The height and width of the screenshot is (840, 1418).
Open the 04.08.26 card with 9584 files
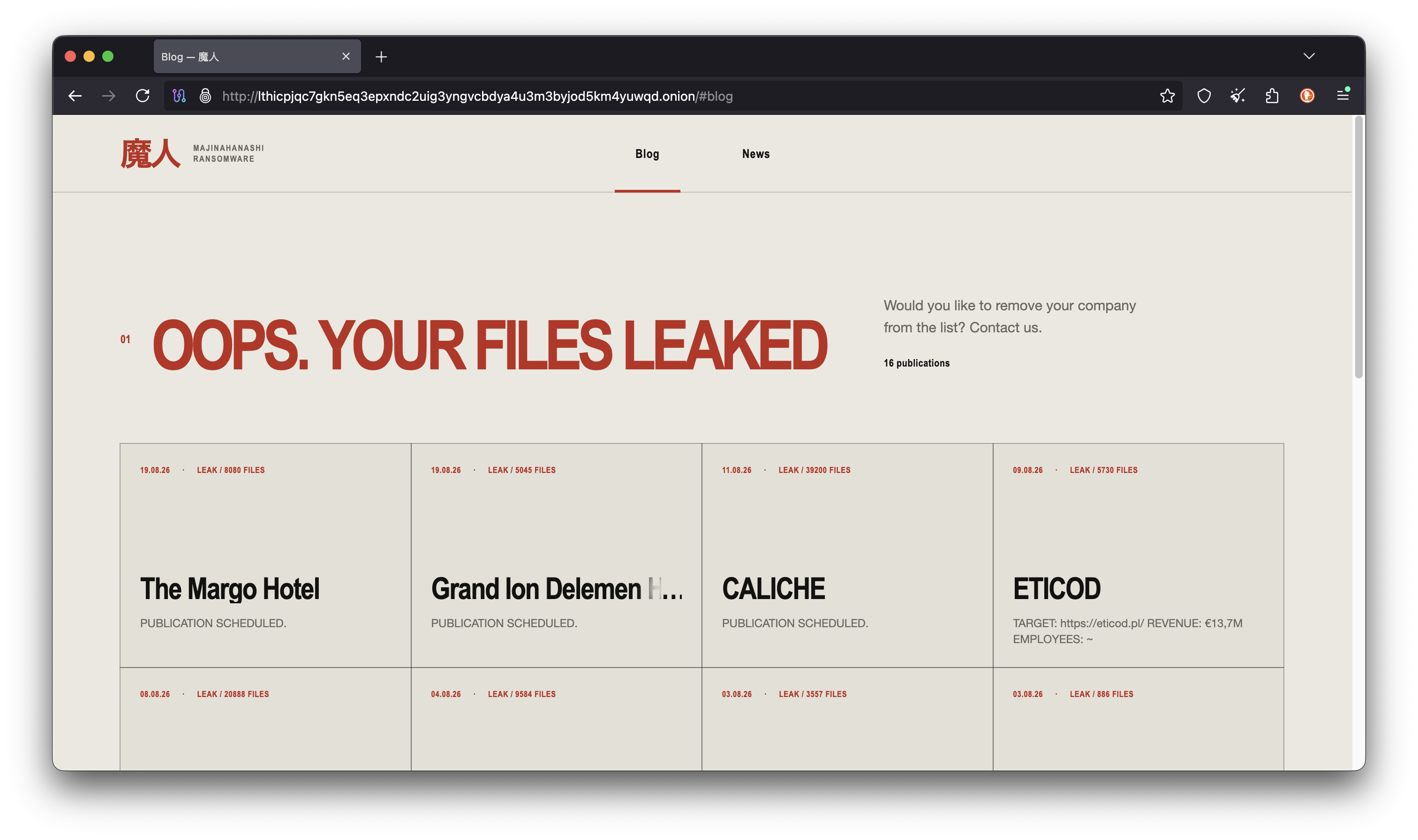click(x=557, y=720)
